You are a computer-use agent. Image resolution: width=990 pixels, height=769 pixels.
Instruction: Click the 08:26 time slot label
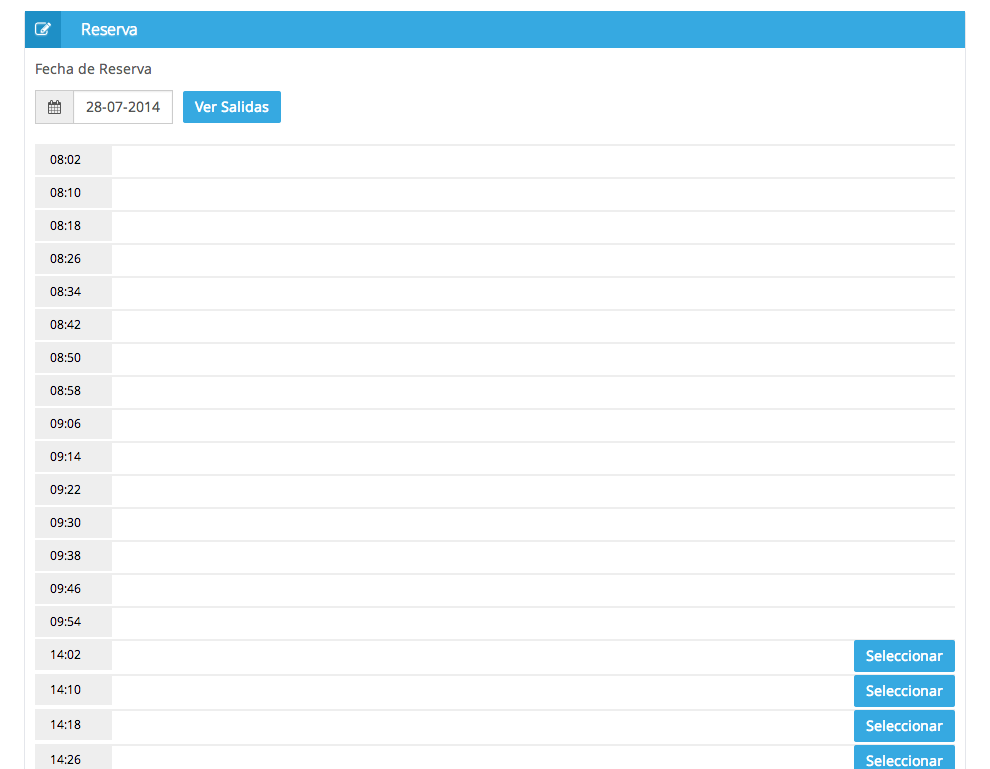[66, 259]
